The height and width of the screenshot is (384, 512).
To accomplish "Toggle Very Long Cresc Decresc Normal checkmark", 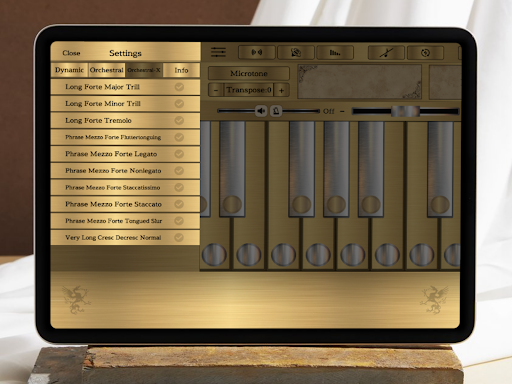I will click(179, 237).
